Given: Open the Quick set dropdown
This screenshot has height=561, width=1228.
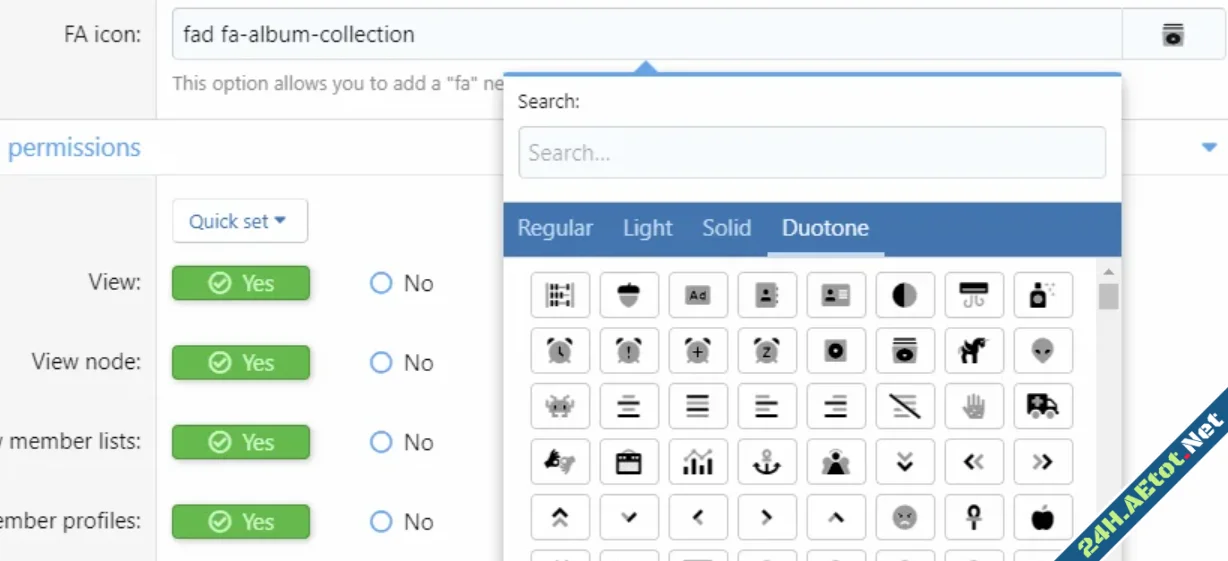Looking at the screenshot, I should pos(239,221).
